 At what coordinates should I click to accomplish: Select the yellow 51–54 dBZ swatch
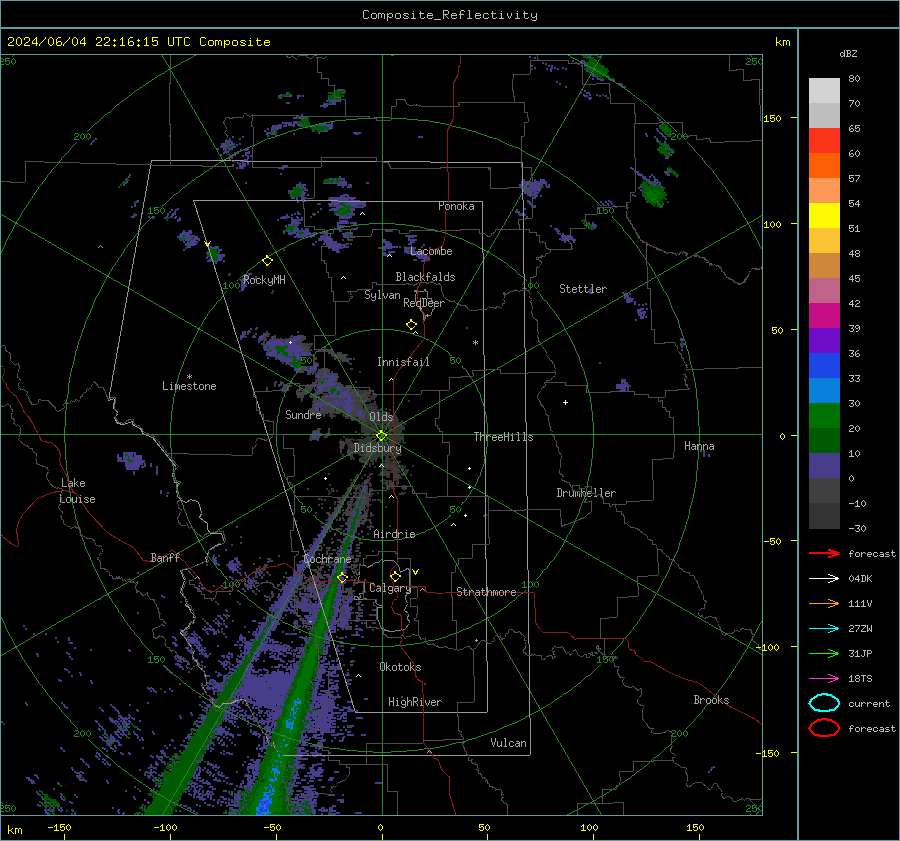tap(824, 215)
